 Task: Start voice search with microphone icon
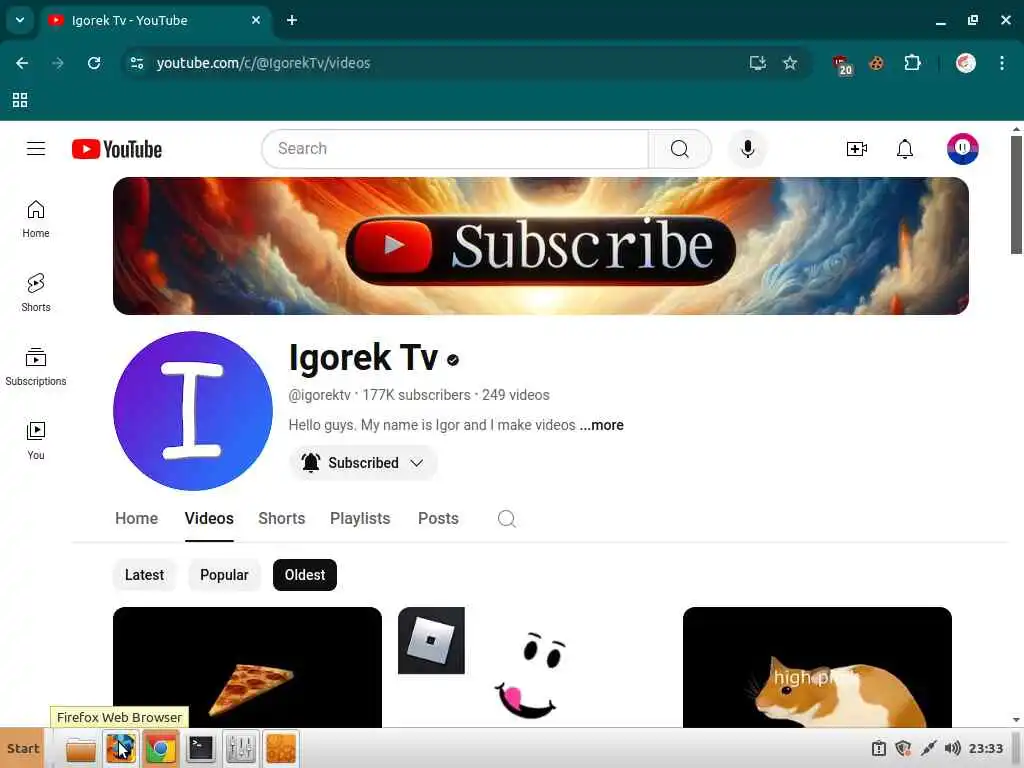click(748, 149)
